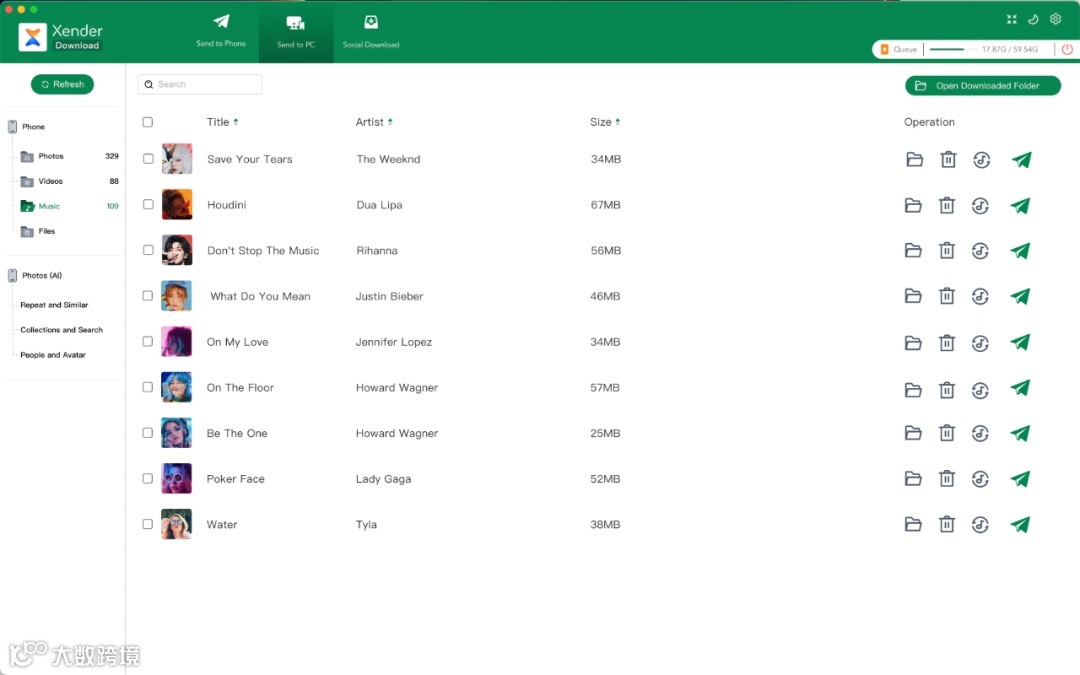Click music convert icon for Don't Stop The Music

(980, 251)
